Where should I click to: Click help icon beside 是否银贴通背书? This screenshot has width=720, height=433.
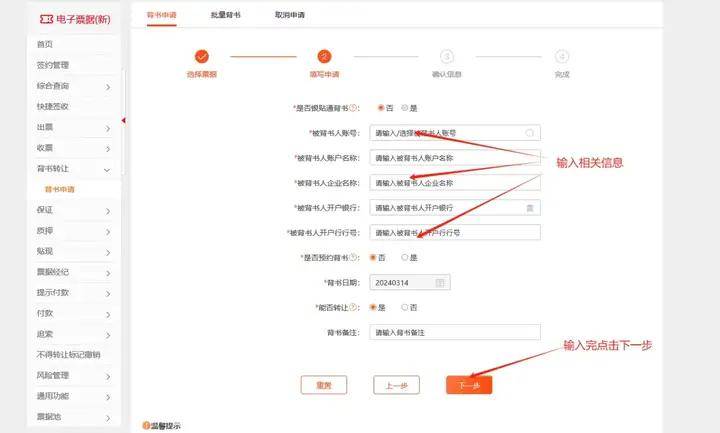click(x=354, y=107)
